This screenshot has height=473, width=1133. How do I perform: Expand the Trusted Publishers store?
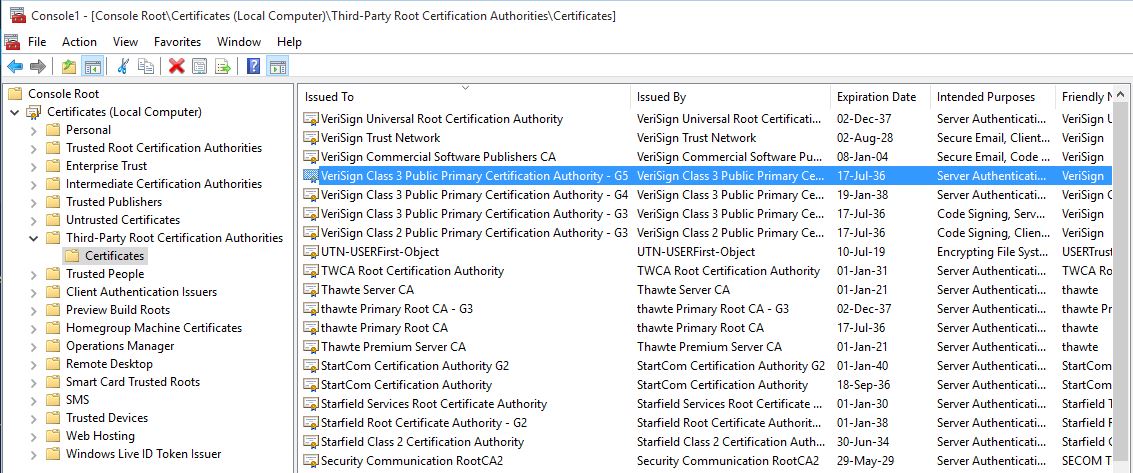(33, 202)
